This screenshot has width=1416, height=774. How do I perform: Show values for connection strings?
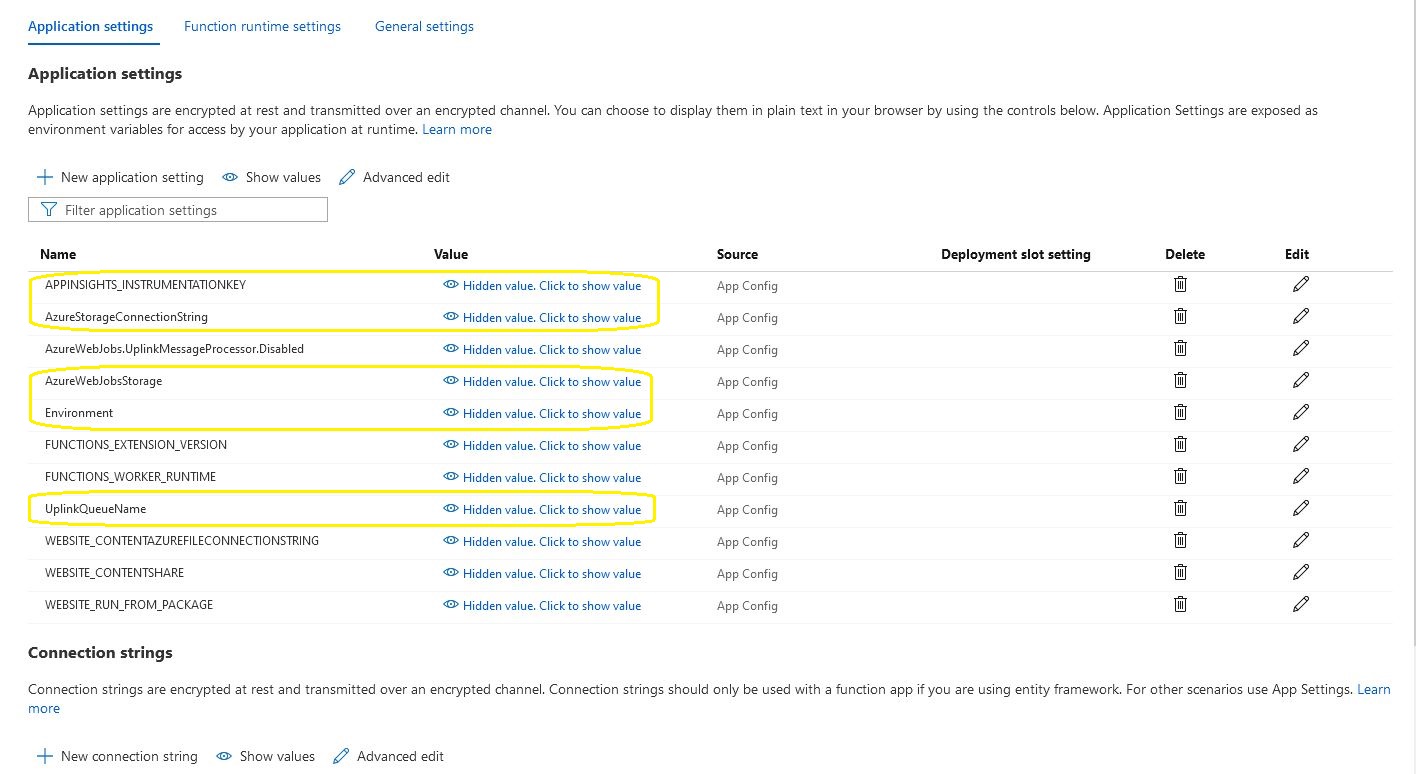[x=265, y=756]
